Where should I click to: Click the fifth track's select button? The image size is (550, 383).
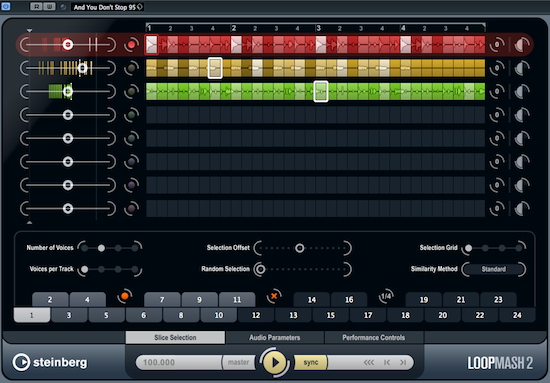pyautogui.click(x=131, y=138)
